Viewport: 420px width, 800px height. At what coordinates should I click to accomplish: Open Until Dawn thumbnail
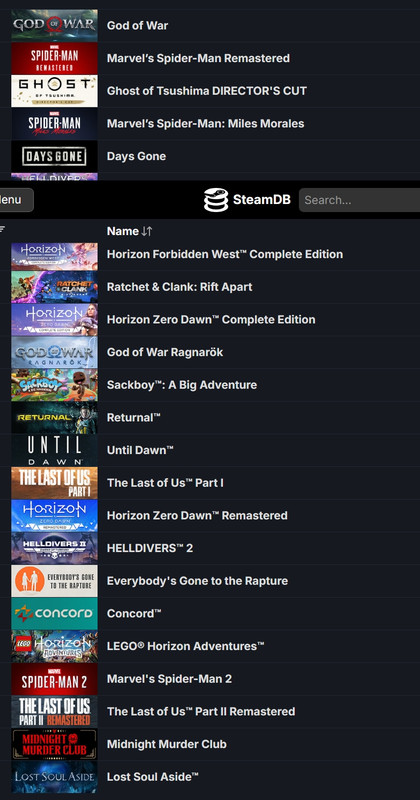(x=54, y=450)
